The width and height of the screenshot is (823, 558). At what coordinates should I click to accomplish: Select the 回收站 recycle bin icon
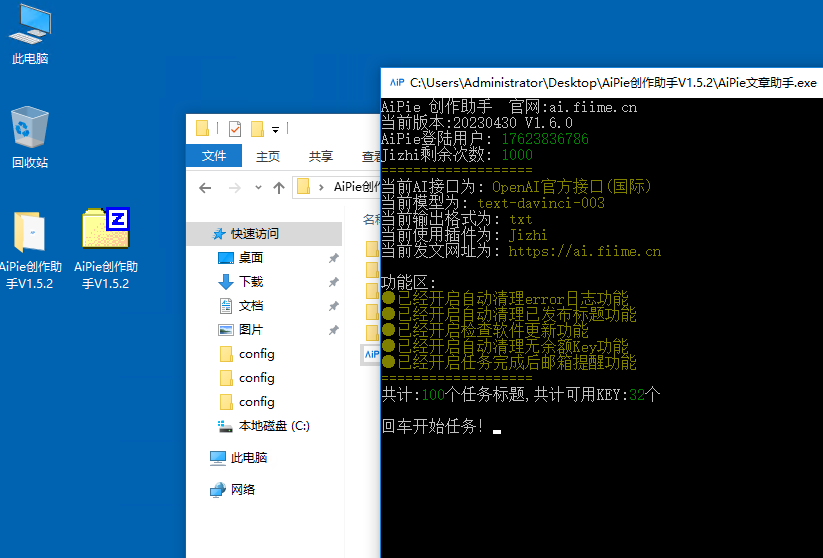(30, 138)
